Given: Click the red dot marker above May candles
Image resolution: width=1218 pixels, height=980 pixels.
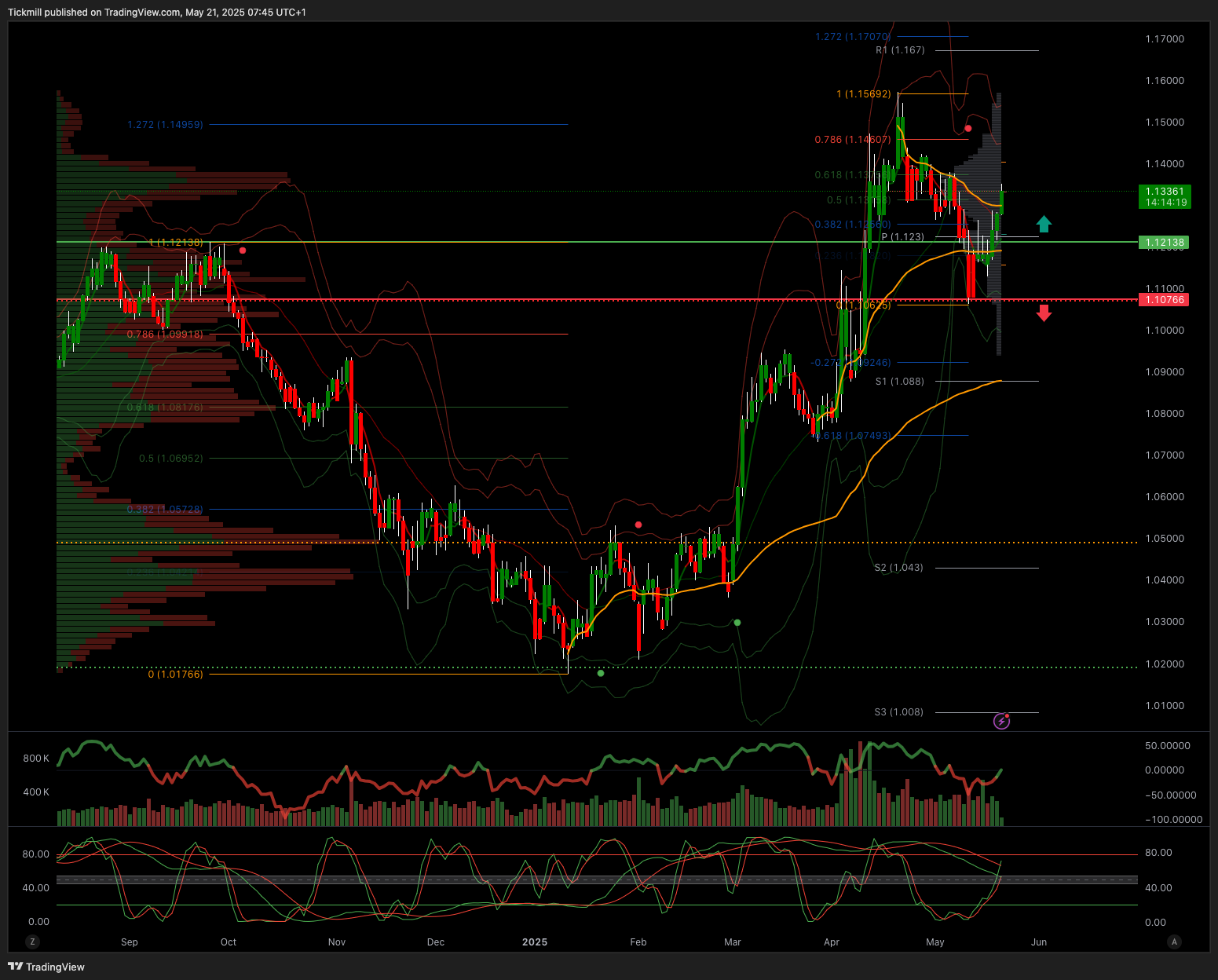Looking at the screenshot, I should point(968,128).
